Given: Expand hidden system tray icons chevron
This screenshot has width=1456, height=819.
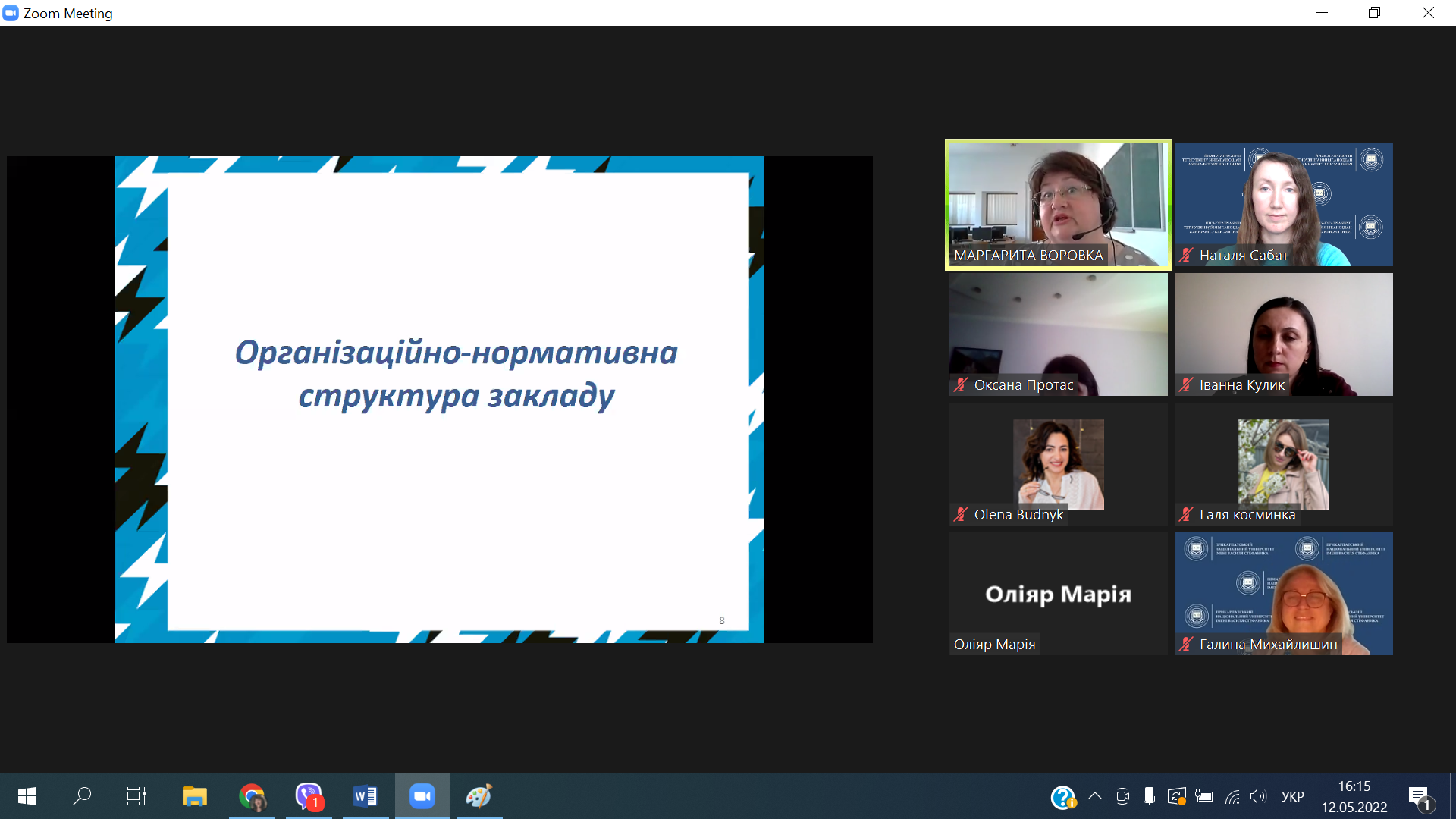Looking at the screenshot, I should [1094, 796].
